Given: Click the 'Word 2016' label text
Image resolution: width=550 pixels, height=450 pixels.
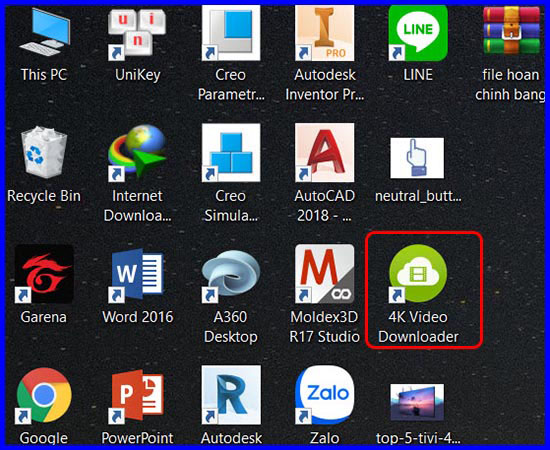Looking at the screenshot, I should (x=138, y=317).
